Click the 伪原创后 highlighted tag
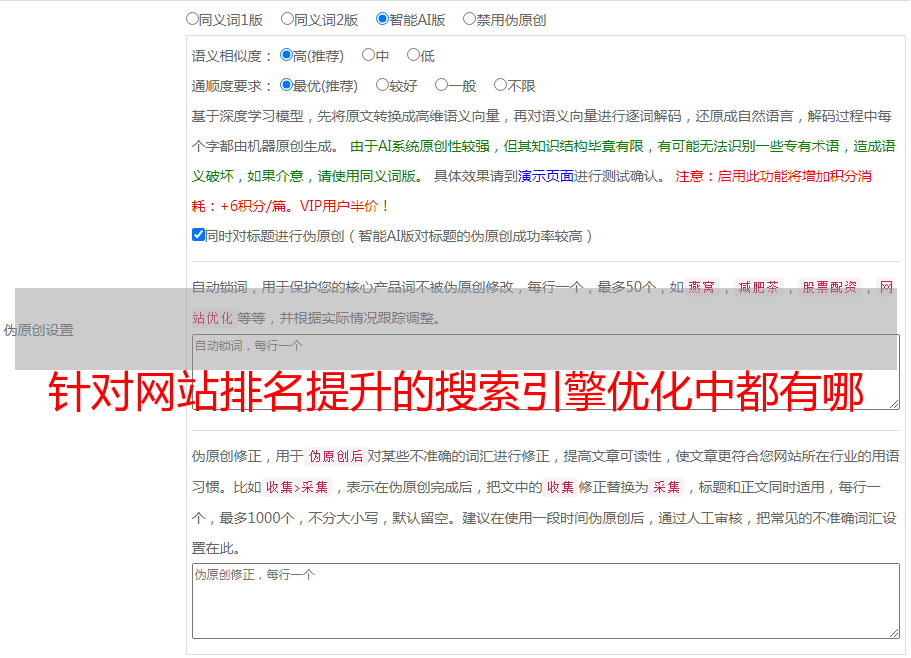The image size is (911, 658). [x=336, y=456]
